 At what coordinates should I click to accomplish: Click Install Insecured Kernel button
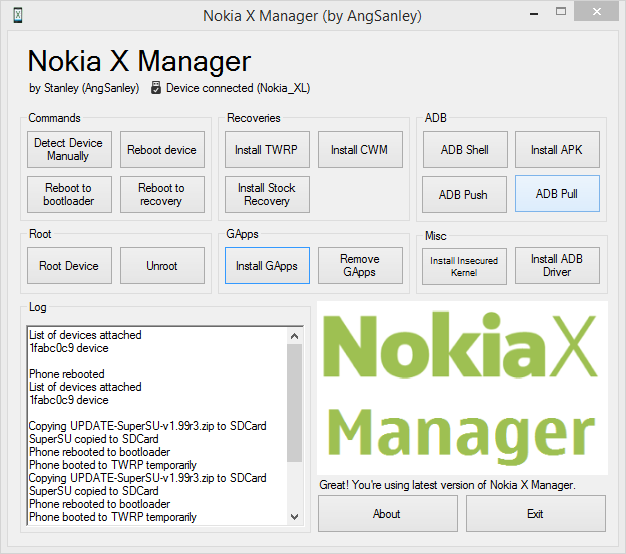tap(464, 266)
